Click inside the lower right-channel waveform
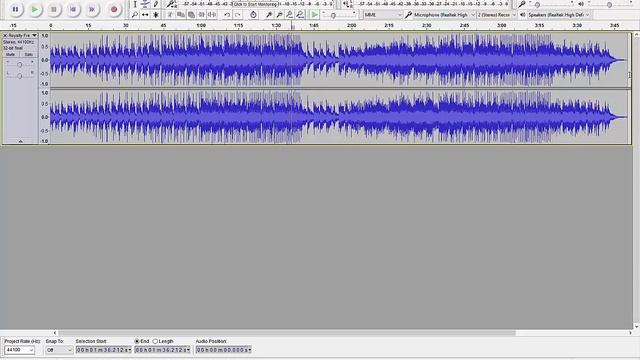 339,117
